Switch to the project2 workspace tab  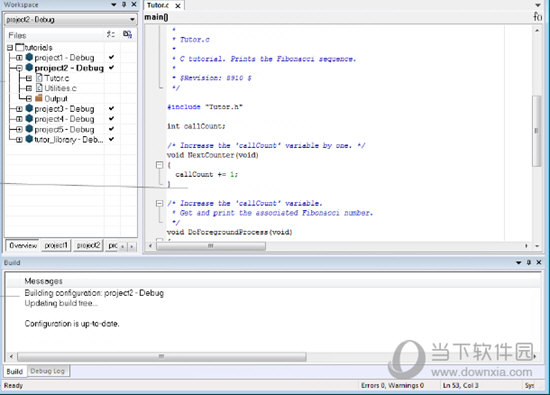point(88,246)
